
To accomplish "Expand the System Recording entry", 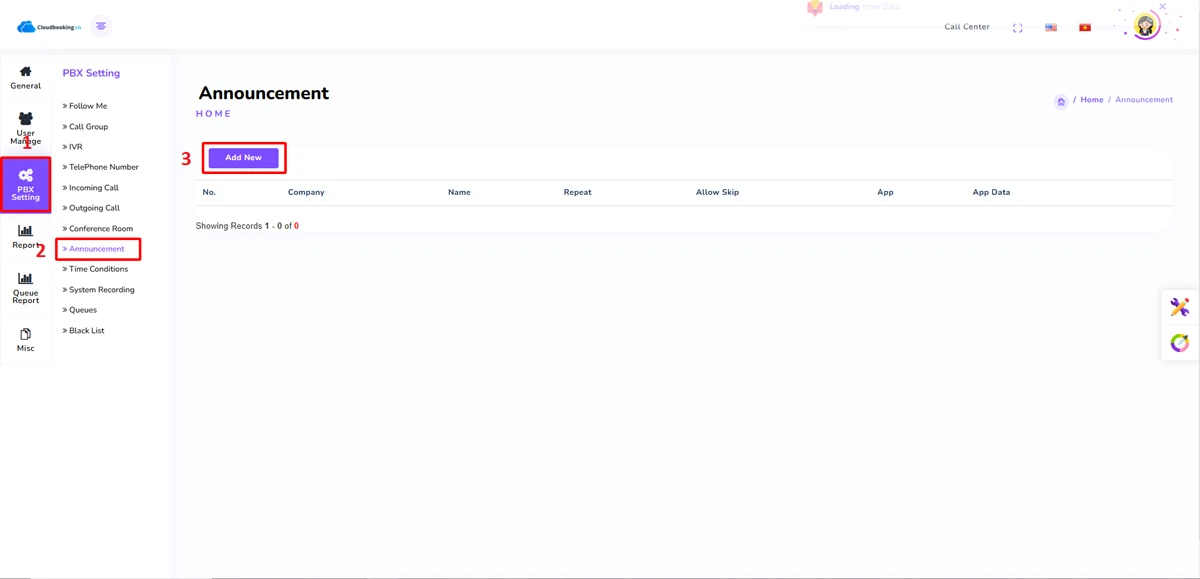I will point(101,290).
